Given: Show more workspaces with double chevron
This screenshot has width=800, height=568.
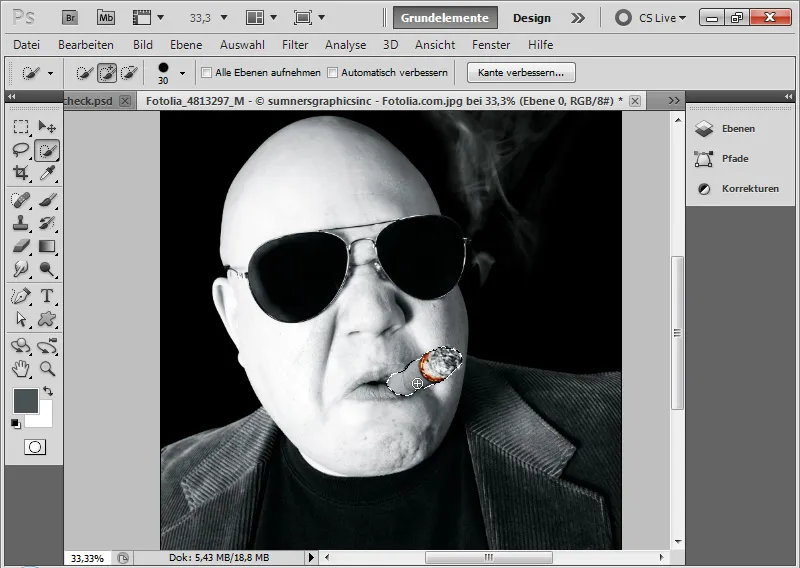Looking at the screenshot, I should [578, 18].
